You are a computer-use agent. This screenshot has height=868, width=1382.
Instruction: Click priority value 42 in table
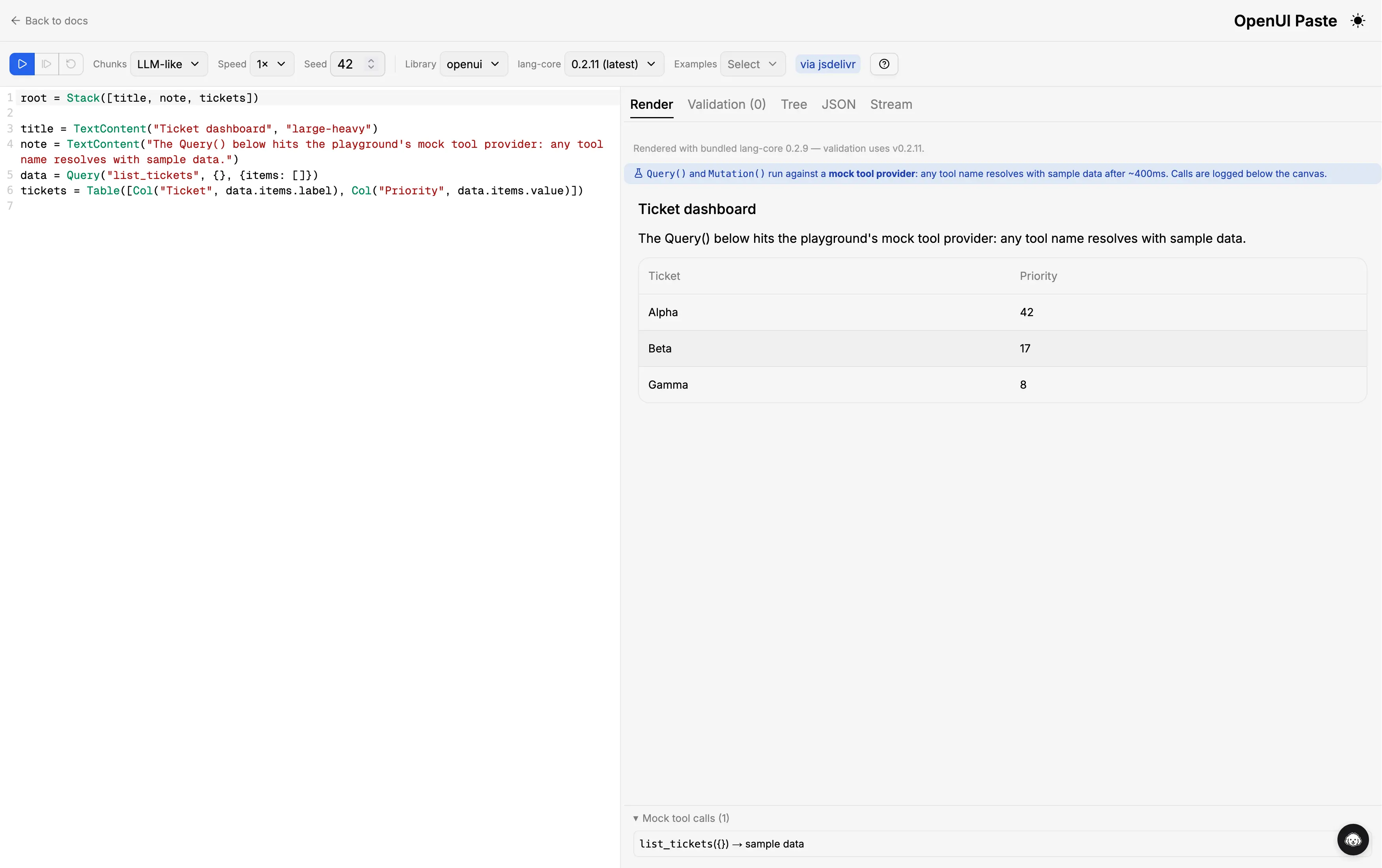click(x=1027, y=312)
